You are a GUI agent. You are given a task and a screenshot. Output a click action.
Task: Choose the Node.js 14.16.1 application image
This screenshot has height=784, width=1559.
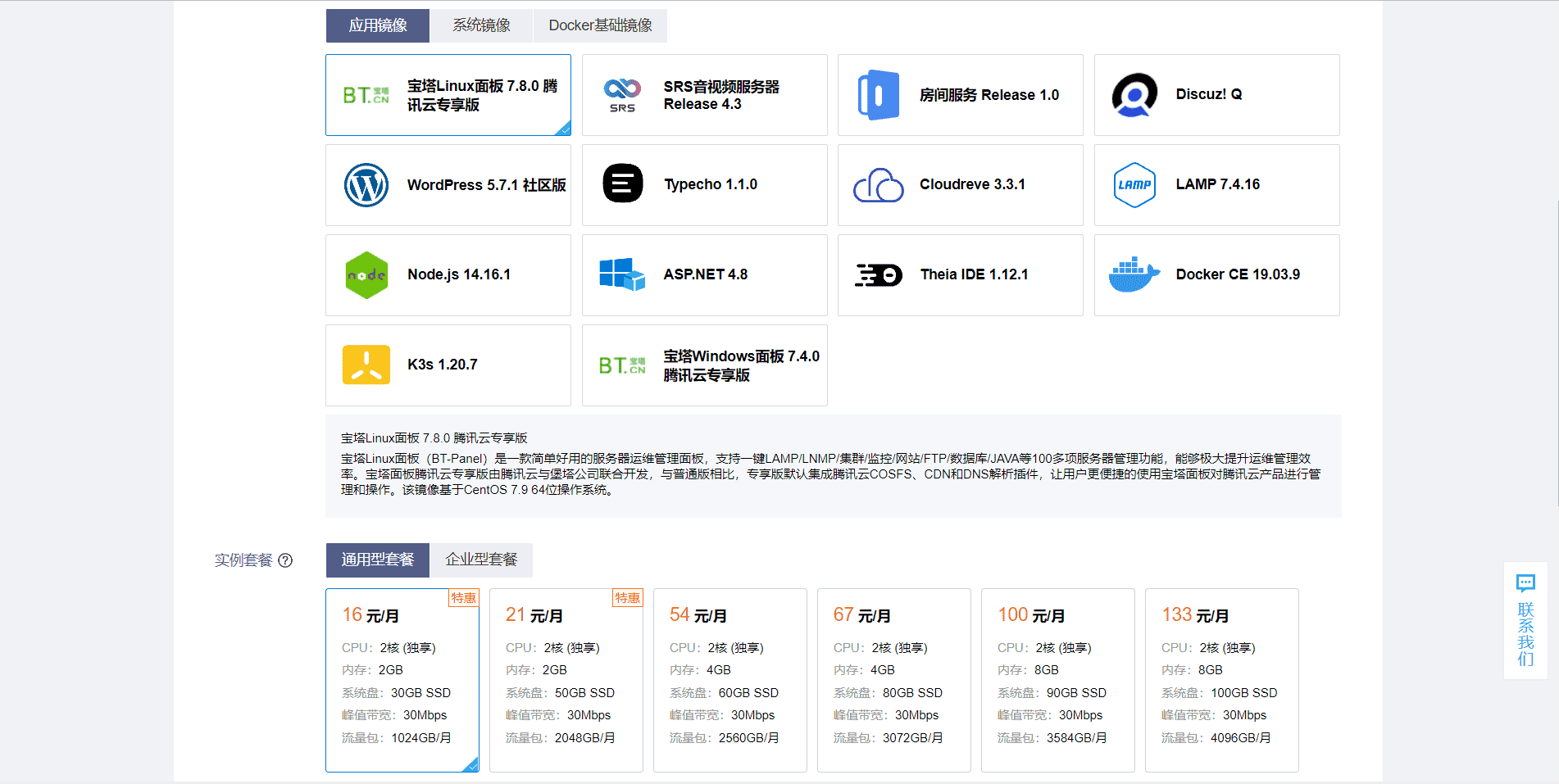click(448, 275)
